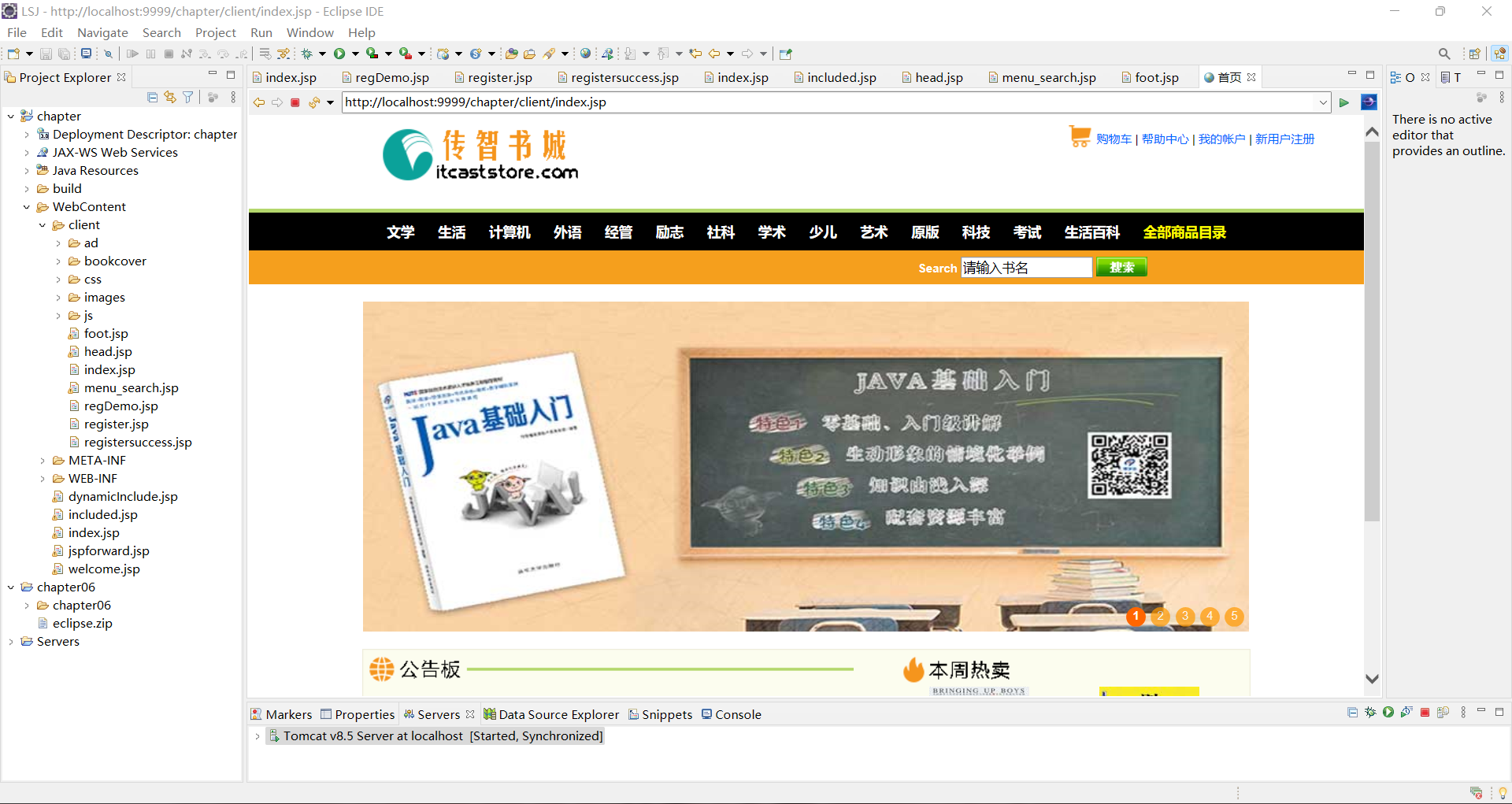
Task: Click inside the 请输入书名 search box
Action: pyautogui.click(x=1024, y=267)
